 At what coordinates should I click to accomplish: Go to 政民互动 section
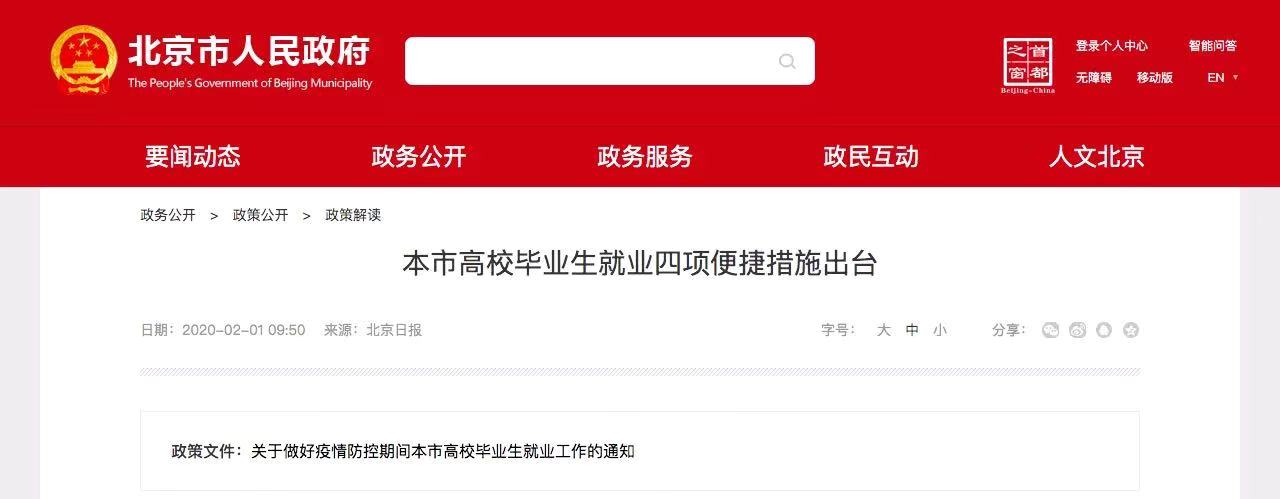pos(871,157)
